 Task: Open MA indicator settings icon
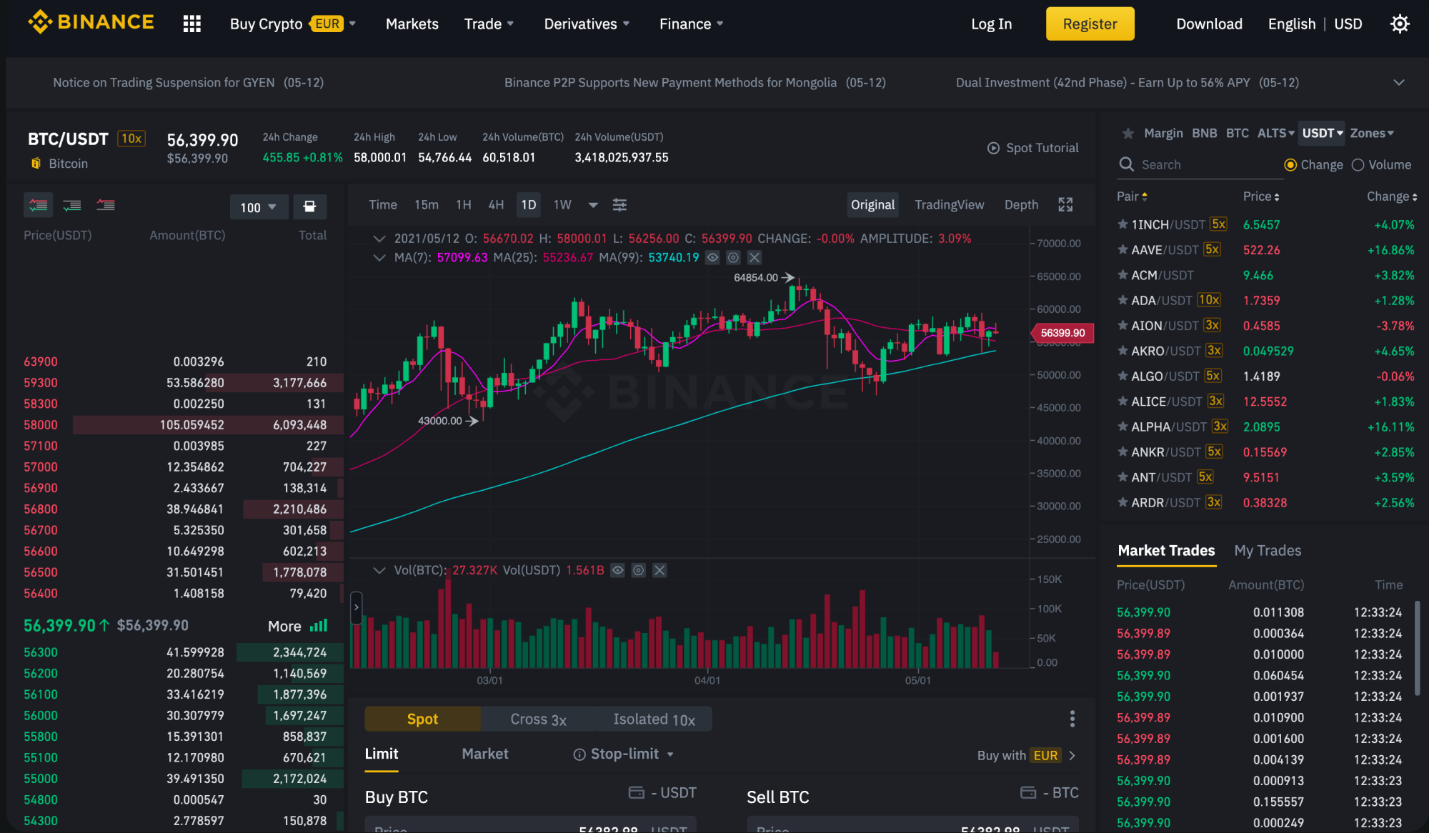(733, 257)
